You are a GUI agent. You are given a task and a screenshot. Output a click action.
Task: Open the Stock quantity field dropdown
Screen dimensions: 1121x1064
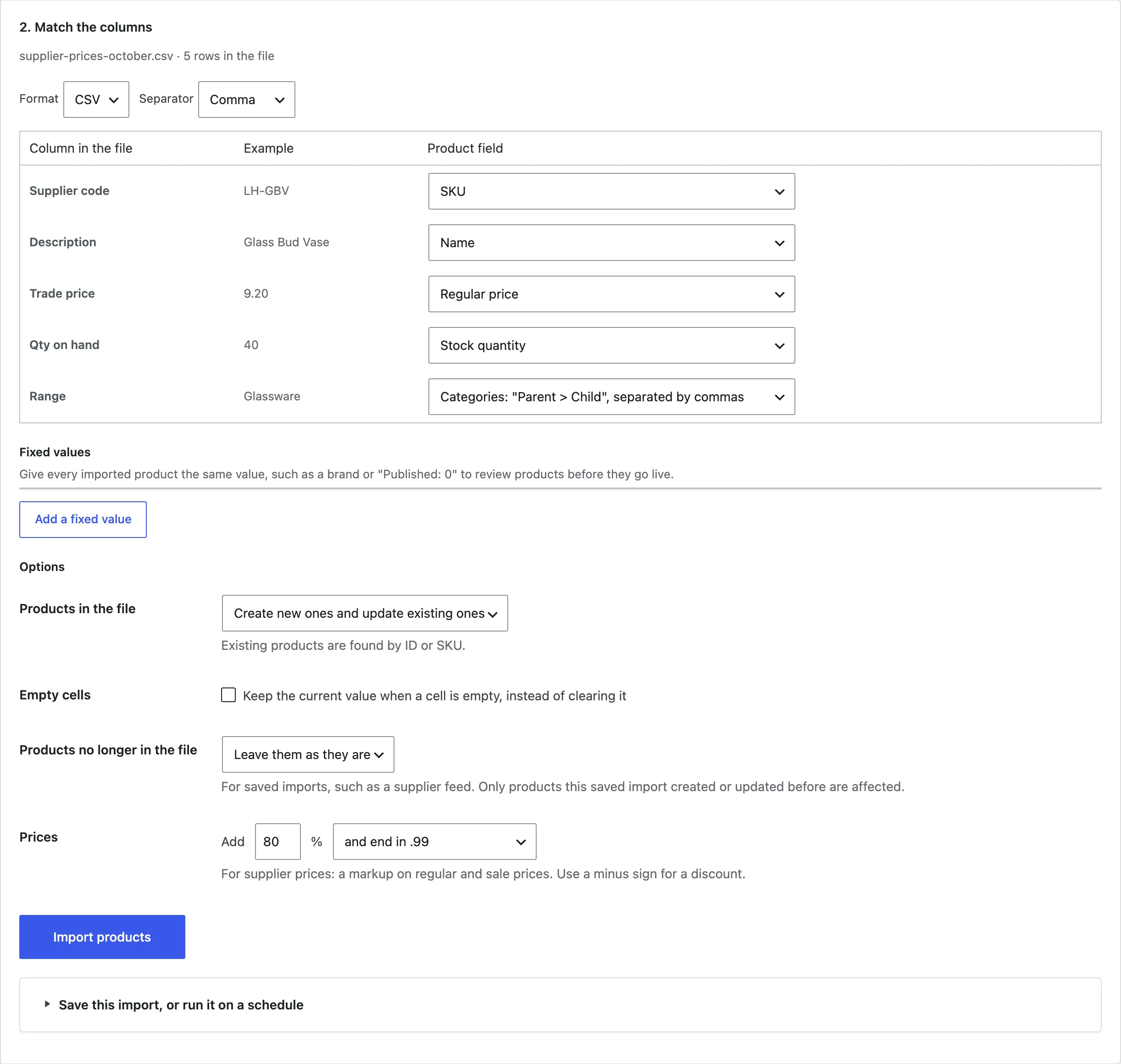tap(611, 345)
